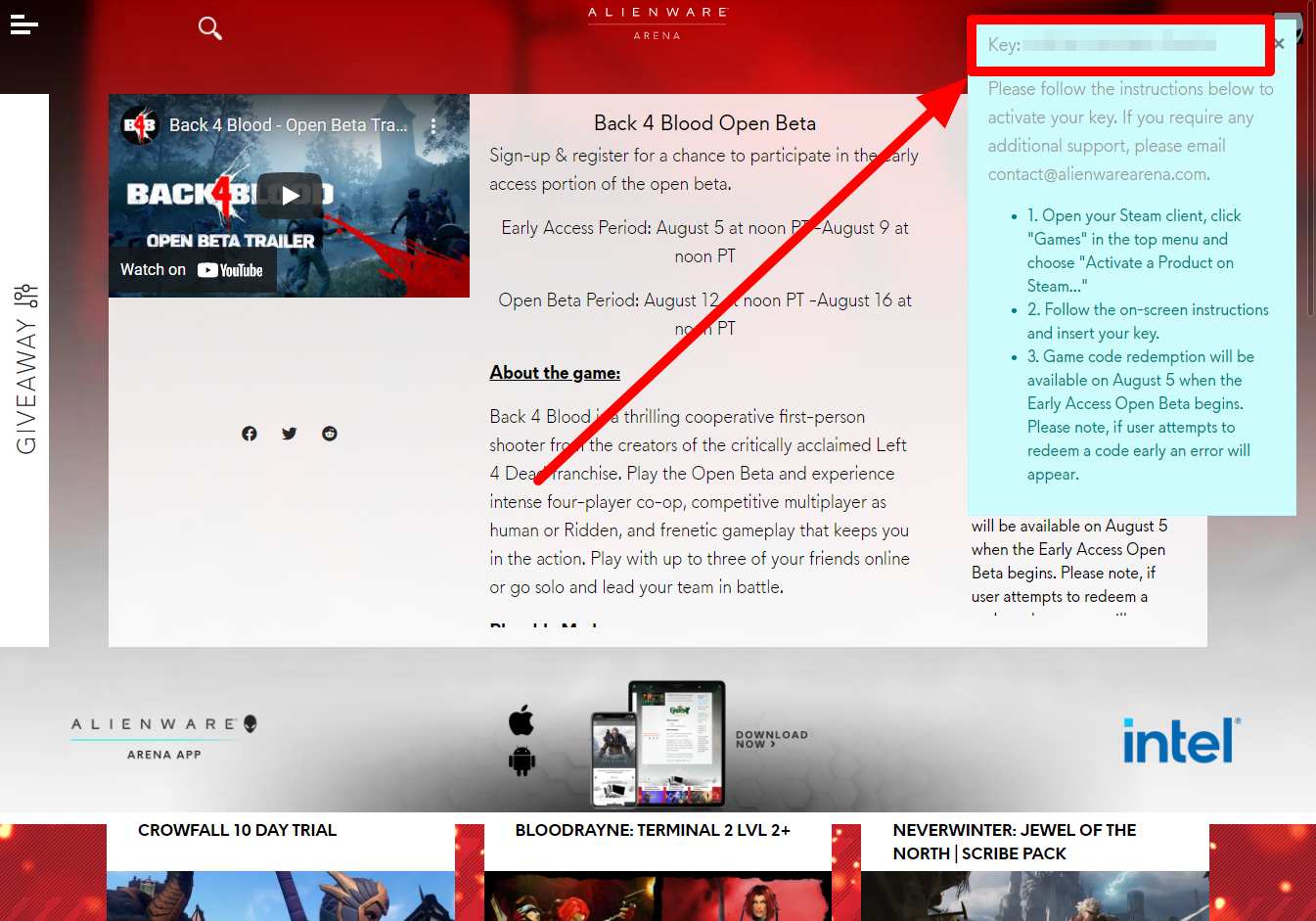Share giveaway on Twitter
The width and height of the screenshot is (1316, 921).
point(290,434)
